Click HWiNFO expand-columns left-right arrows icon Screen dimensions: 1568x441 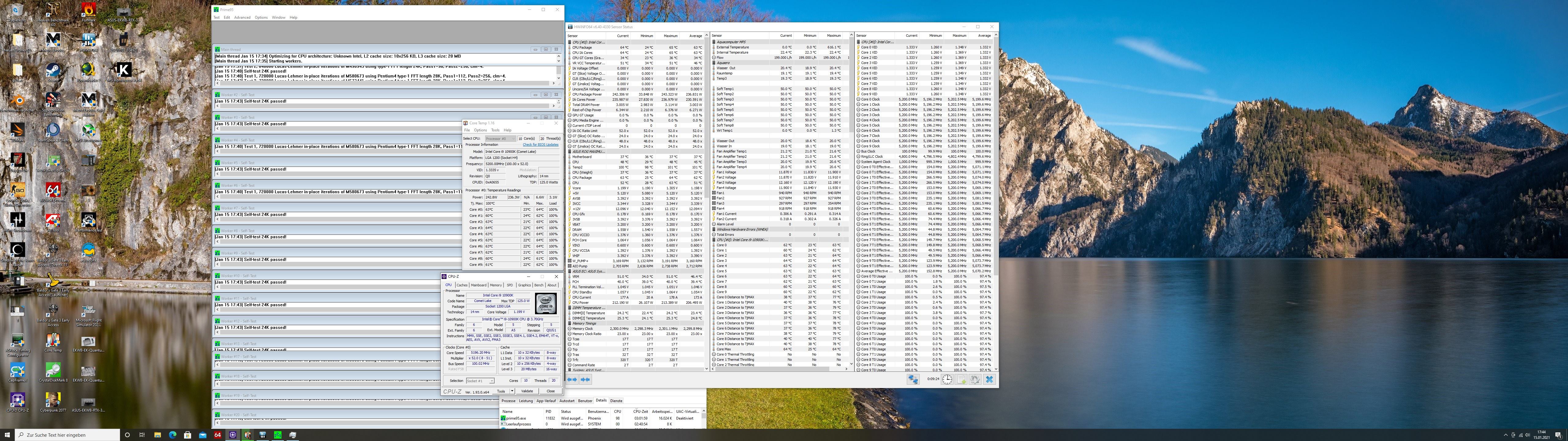572,379
